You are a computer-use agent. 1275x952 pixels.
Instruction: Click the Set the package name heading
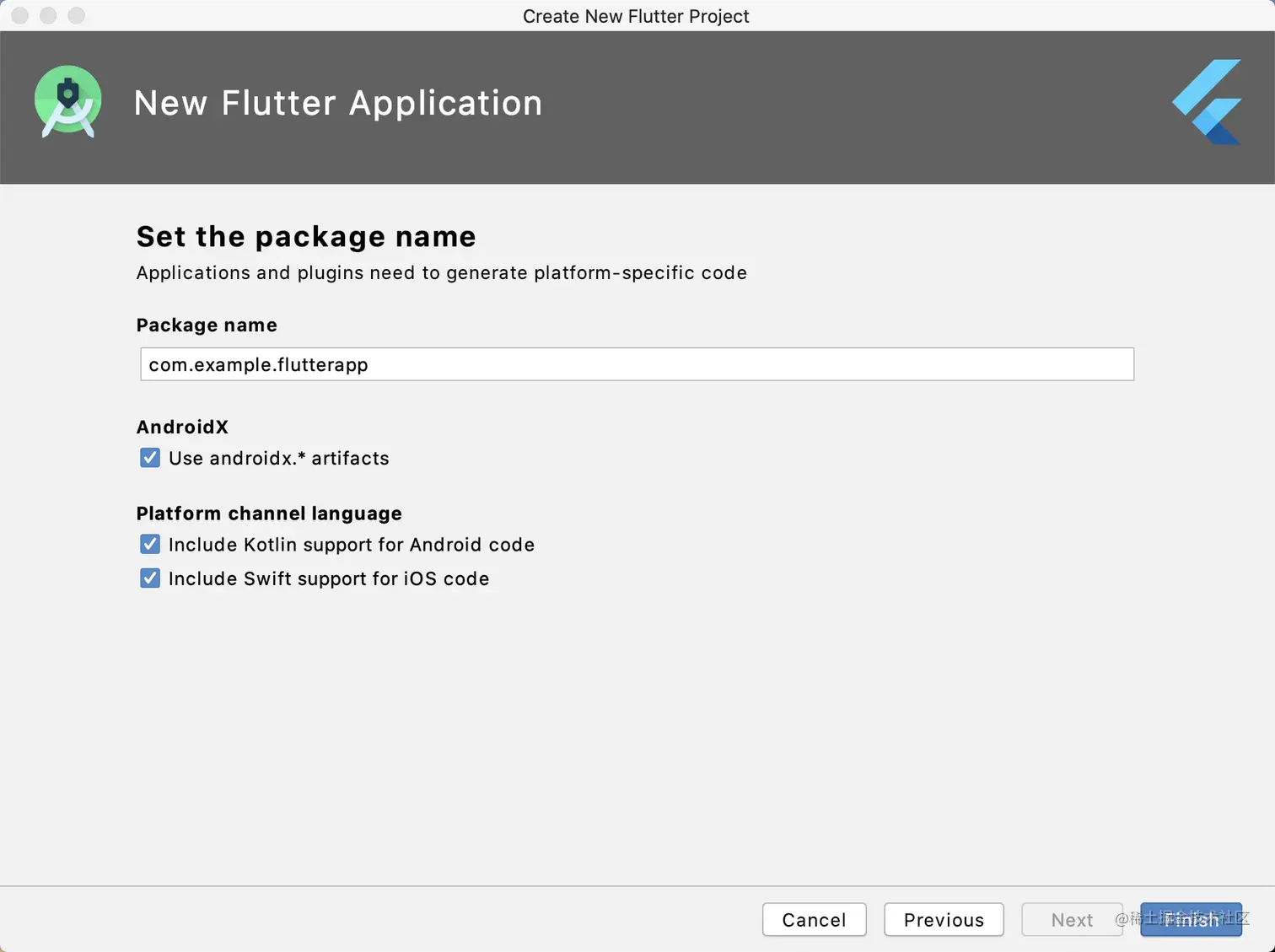306,237
